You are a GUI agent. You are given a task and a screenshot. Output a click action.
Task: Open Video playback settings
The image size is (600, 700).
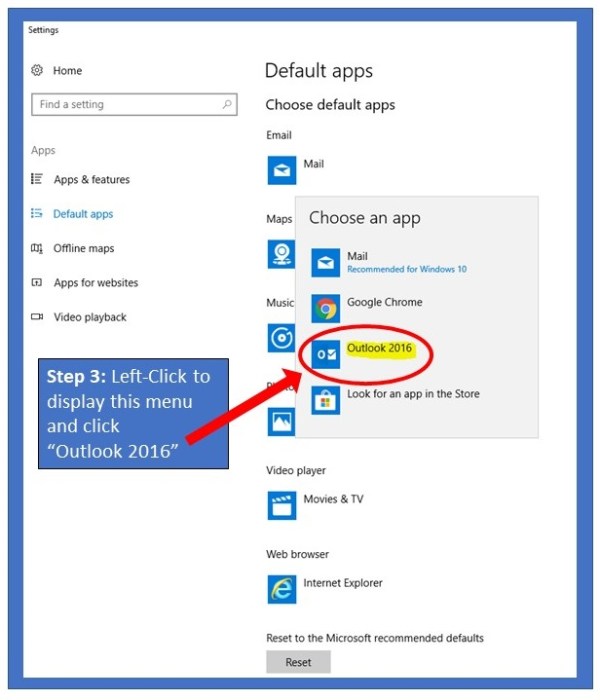point(90,317)
